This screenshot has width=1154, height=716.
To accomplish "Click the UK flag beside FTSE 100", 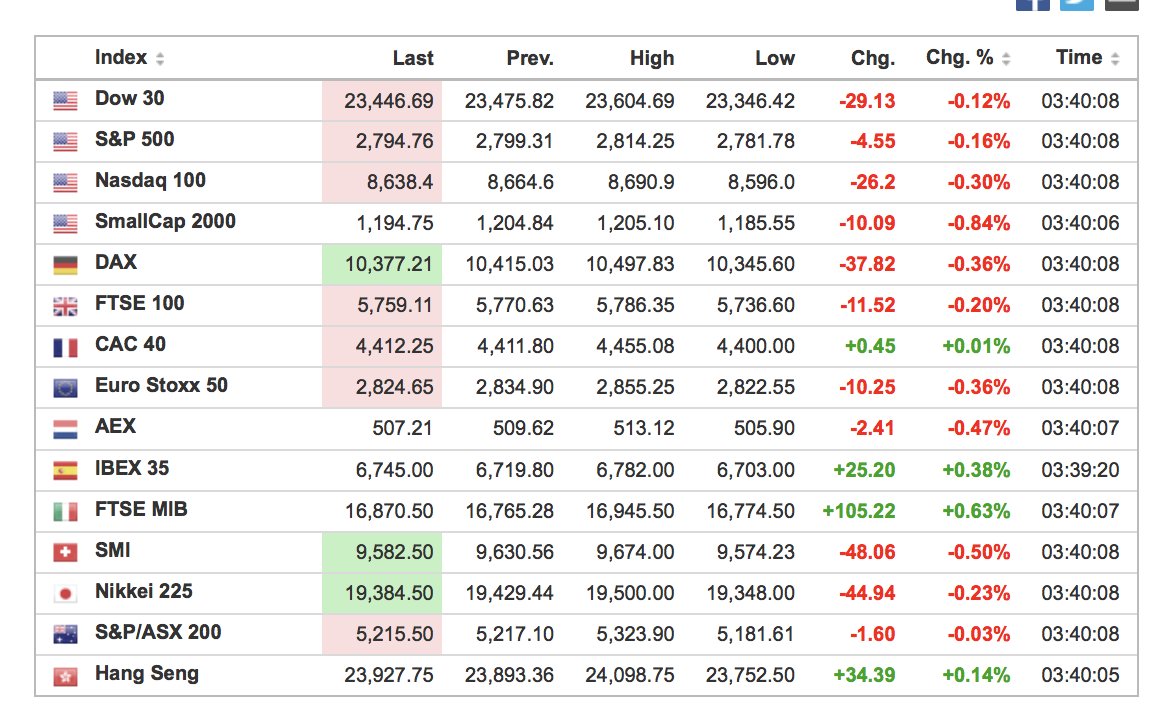I will (x=66, y=306).
